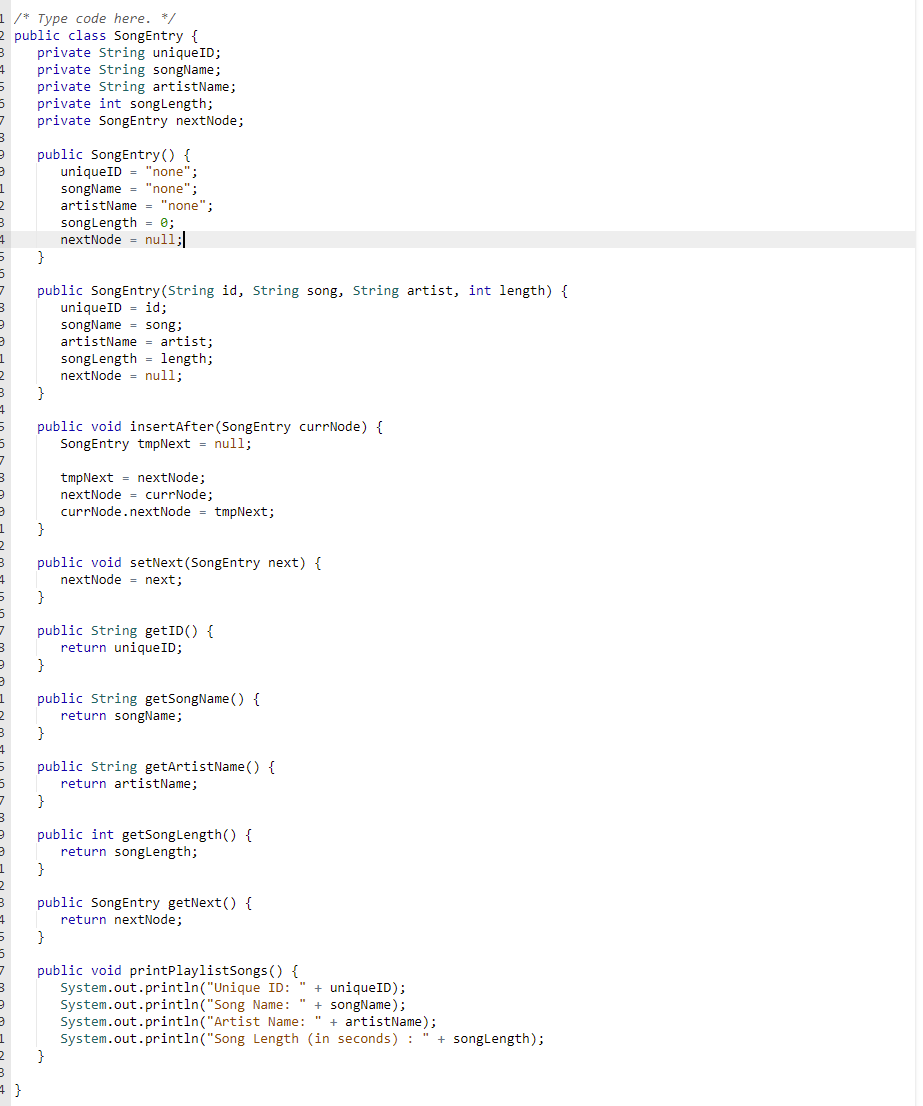Viewport: 923px width, 1106px height.
Task: Click the default SongEntry constructor name
Action: (x=118, y=154)
